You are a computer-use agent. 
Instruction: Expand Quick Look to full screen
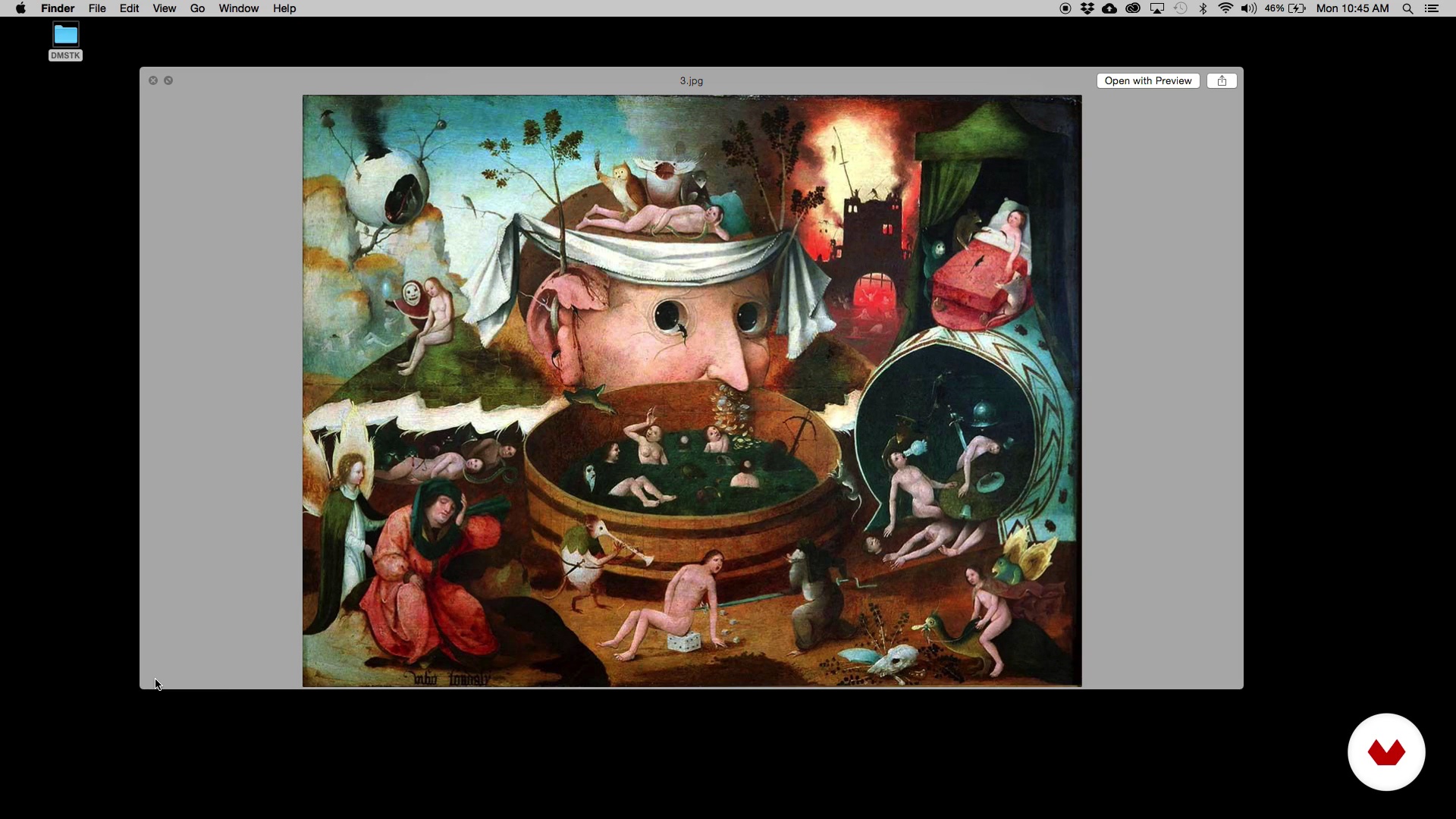pyautogui.click(x=168, y=80)
